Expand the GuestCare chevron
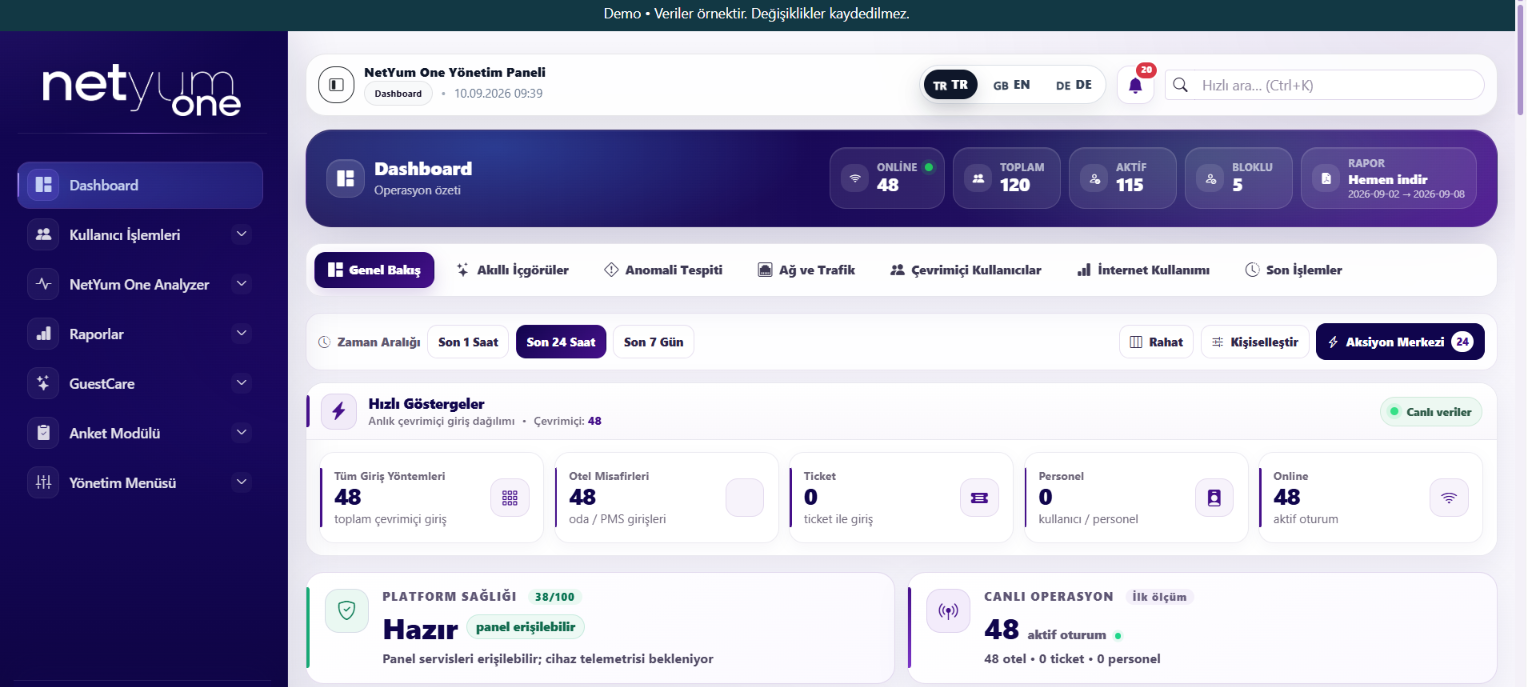1528x687 pixels. tap(240, 383)
